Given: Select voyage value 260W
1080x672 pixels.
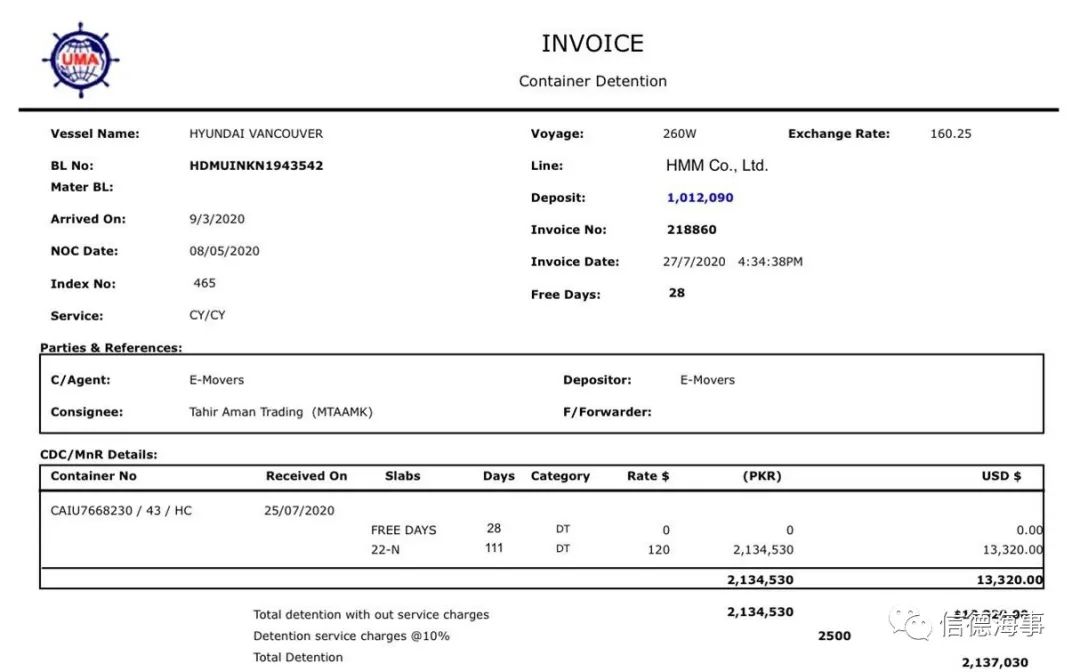Looking at the screenshot, I should (x=680, y=134).
